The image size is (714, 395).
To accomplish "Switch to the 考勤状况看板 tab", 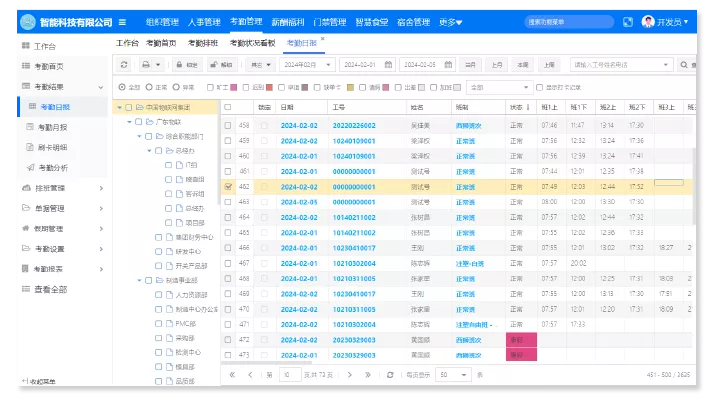I will pyautogui.click(x=252, y=43).
